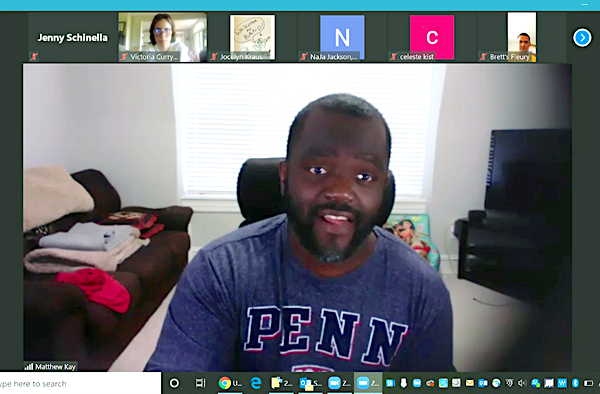600x394 pixels.
Task: Select Jocelyn Kraus's participant thumbnail
Action: [253, 37]
